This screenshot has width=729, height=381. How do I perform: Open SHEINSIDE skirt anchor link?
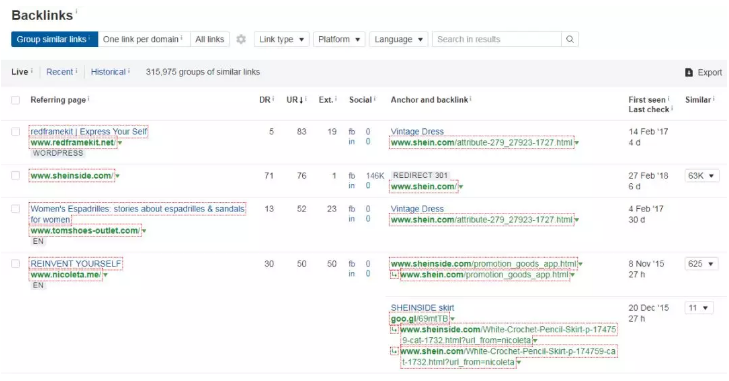(422, 308)
